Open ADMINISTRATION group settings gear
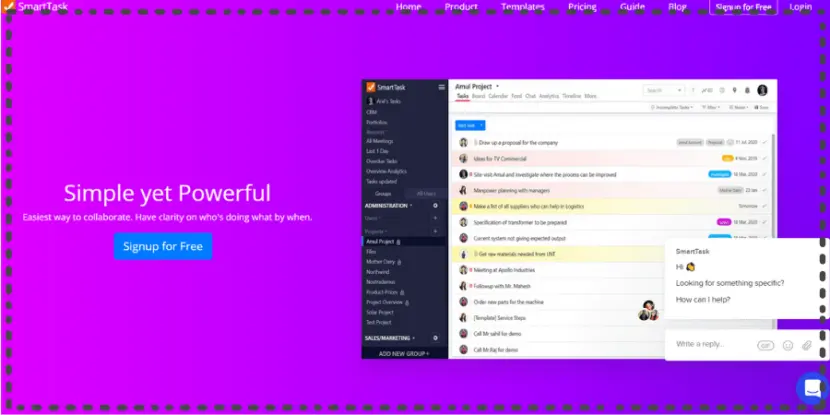Viewport: 830px width, 415px height. 435,205
